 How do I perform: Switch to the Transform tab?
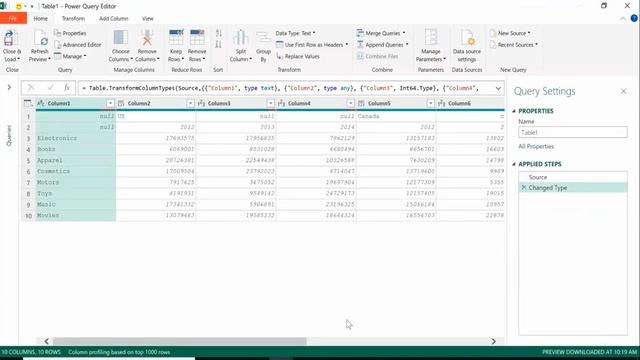coord(73,18)
